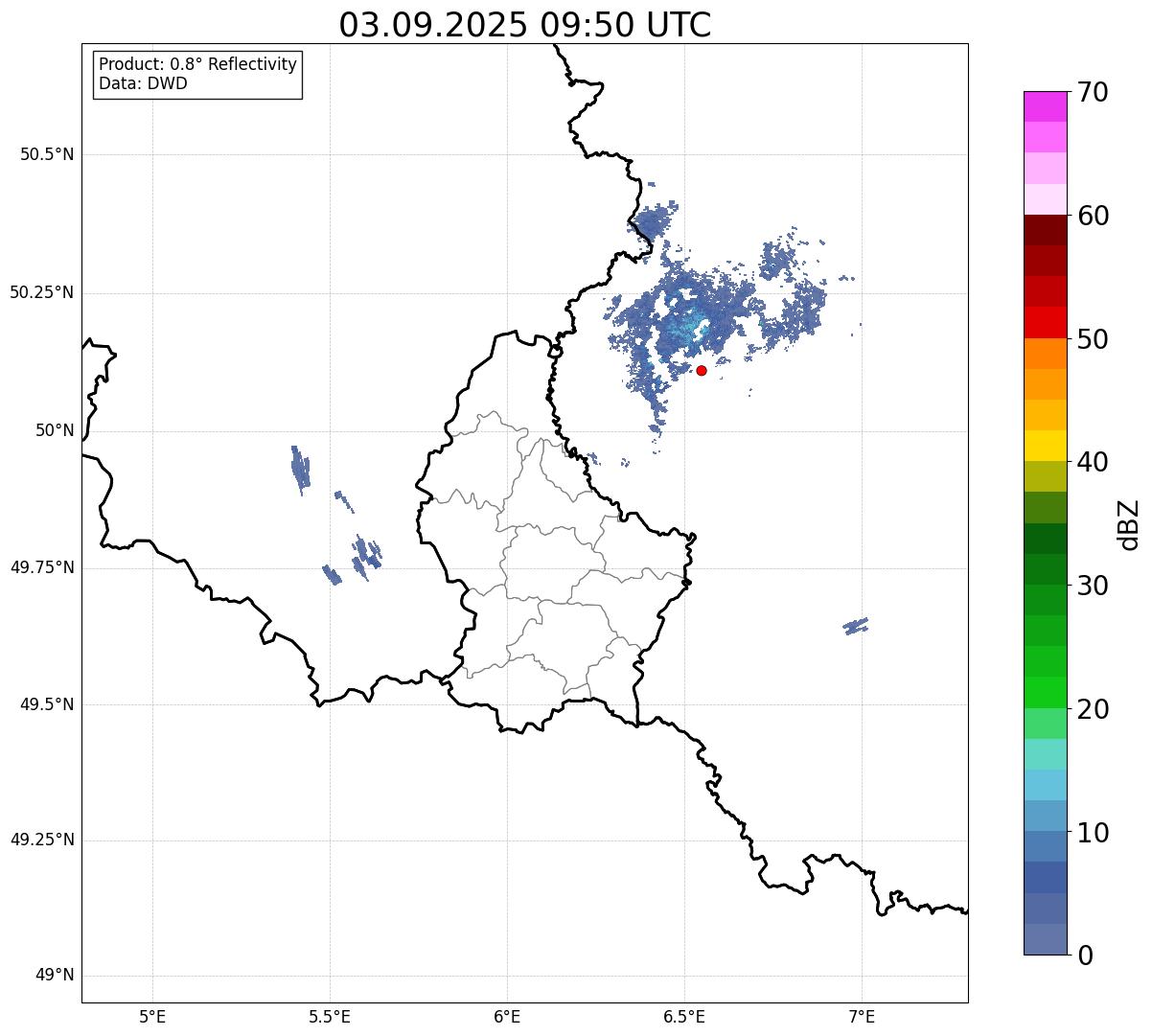Click the 49.75°N latitude label
The height and width of the screenshot is (1036, 1152).
coord(41,567)
